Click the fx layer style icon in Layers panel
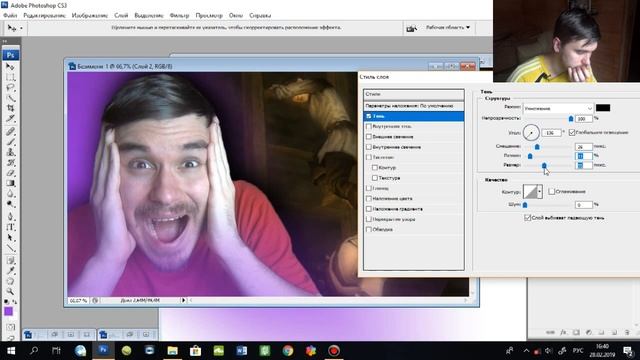The image size is (640, 360). point(563,332)
